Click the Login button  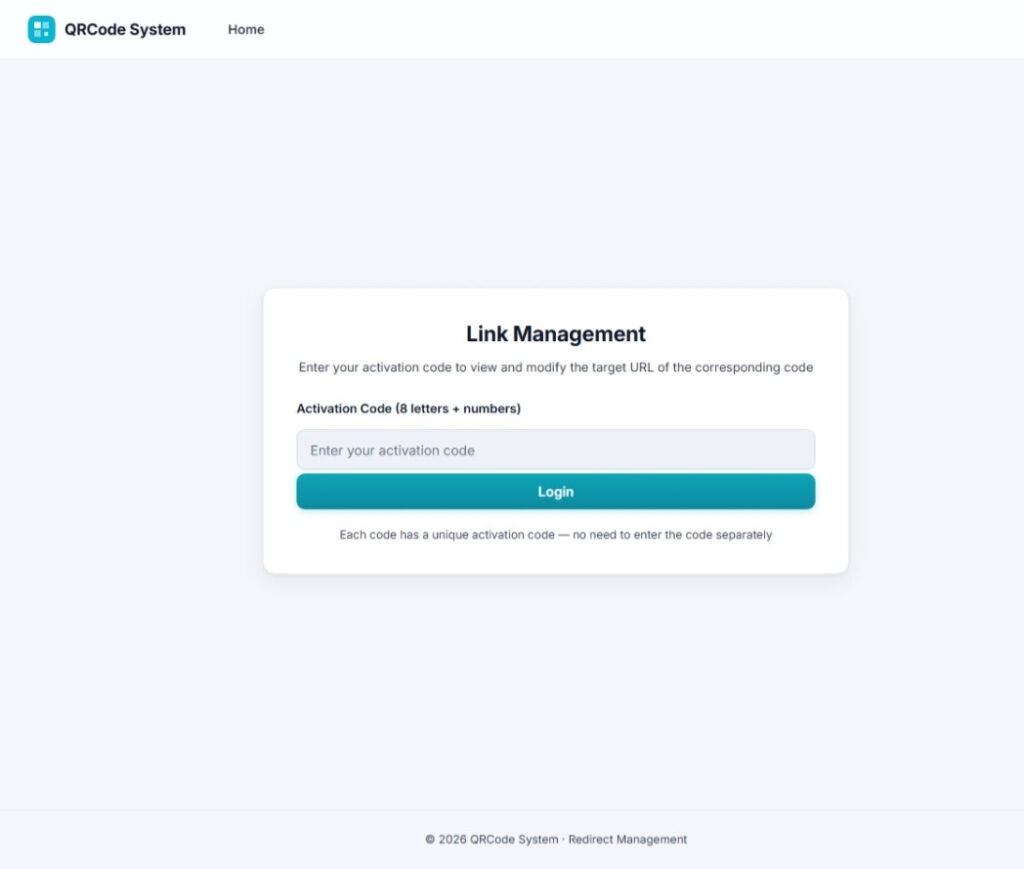[556, 492]
